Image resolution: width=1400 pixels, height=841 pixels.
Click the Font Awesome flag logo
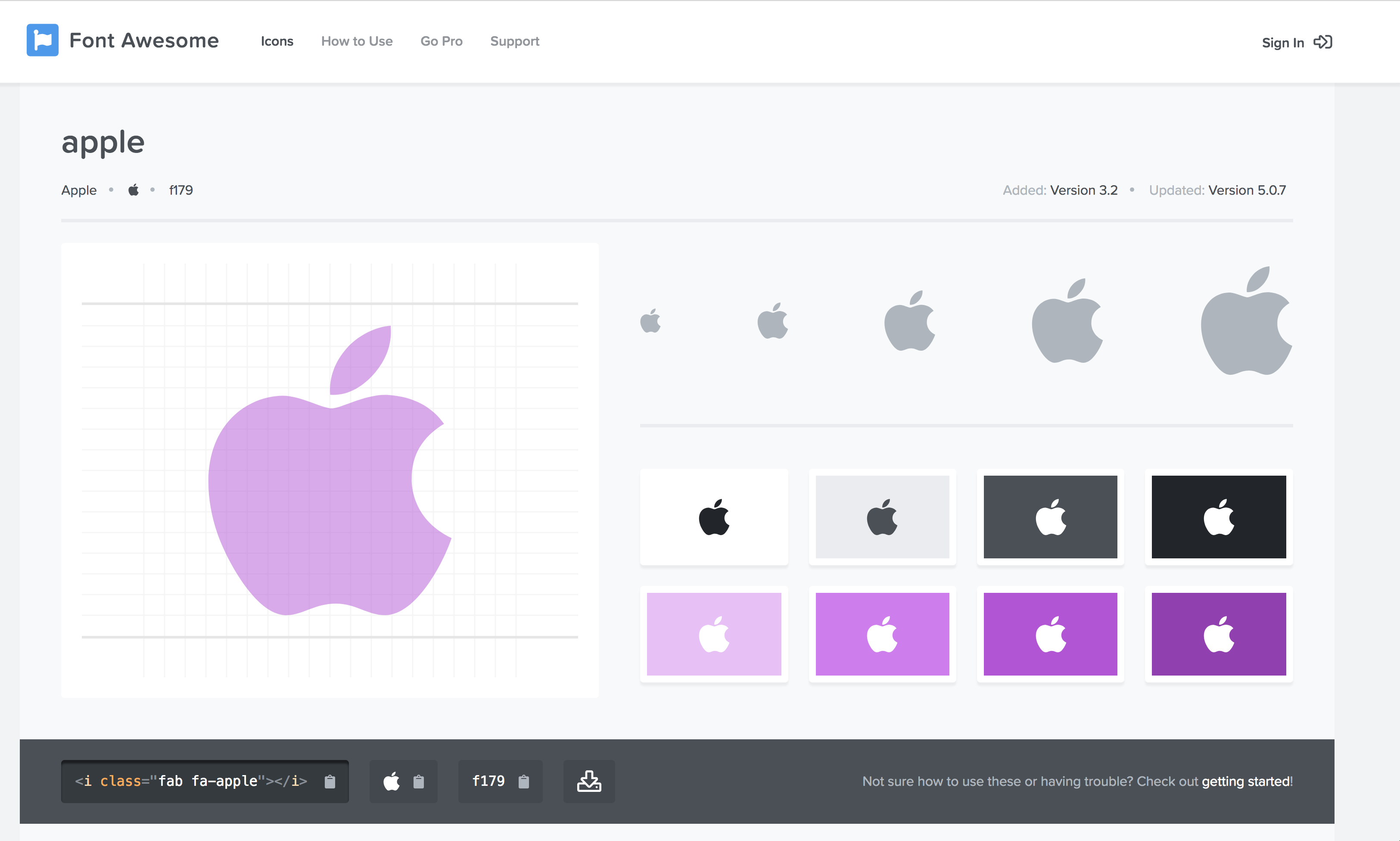click(x=43, y=40)
